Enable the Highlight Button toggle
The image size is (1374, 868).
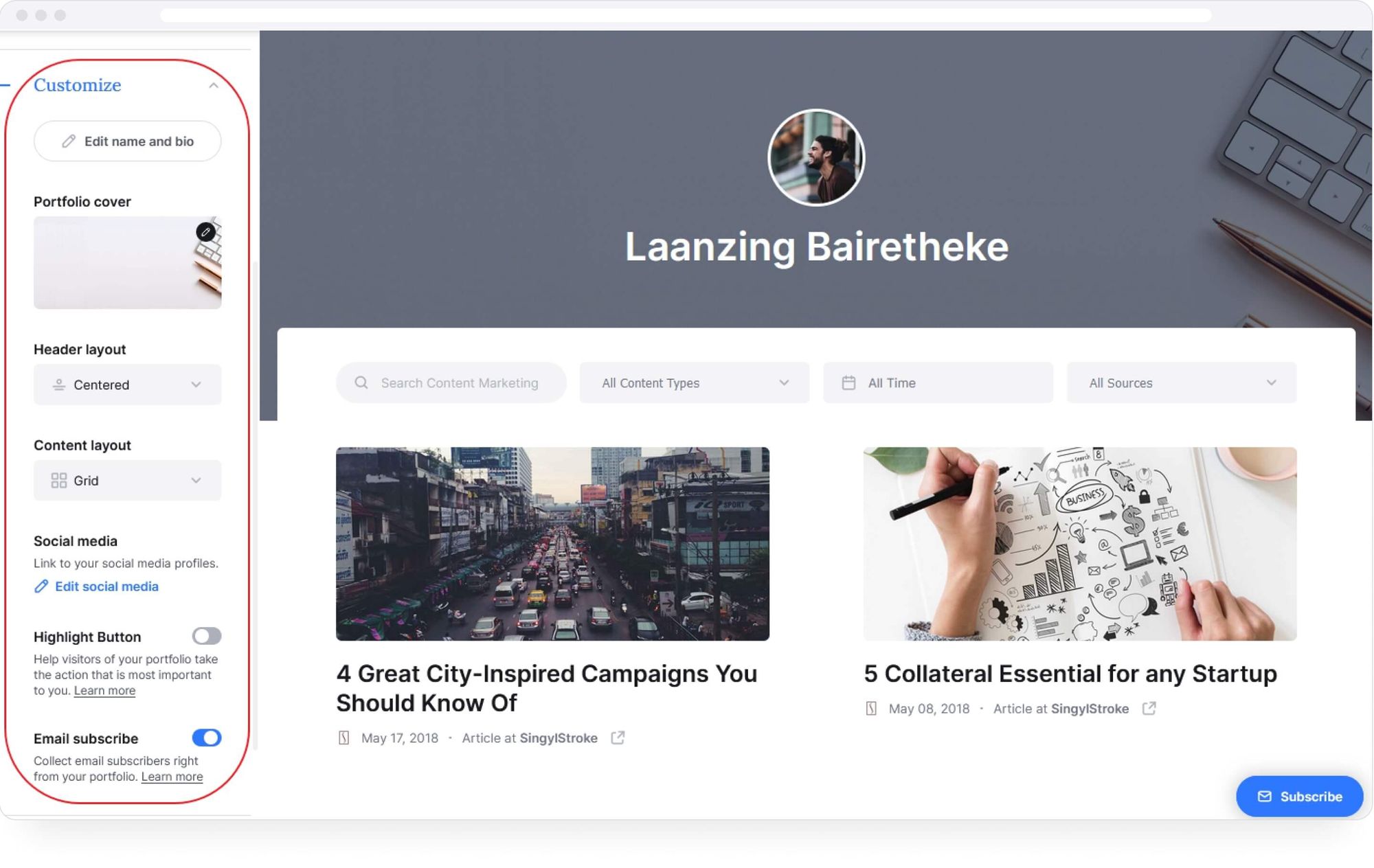[206, 636]
